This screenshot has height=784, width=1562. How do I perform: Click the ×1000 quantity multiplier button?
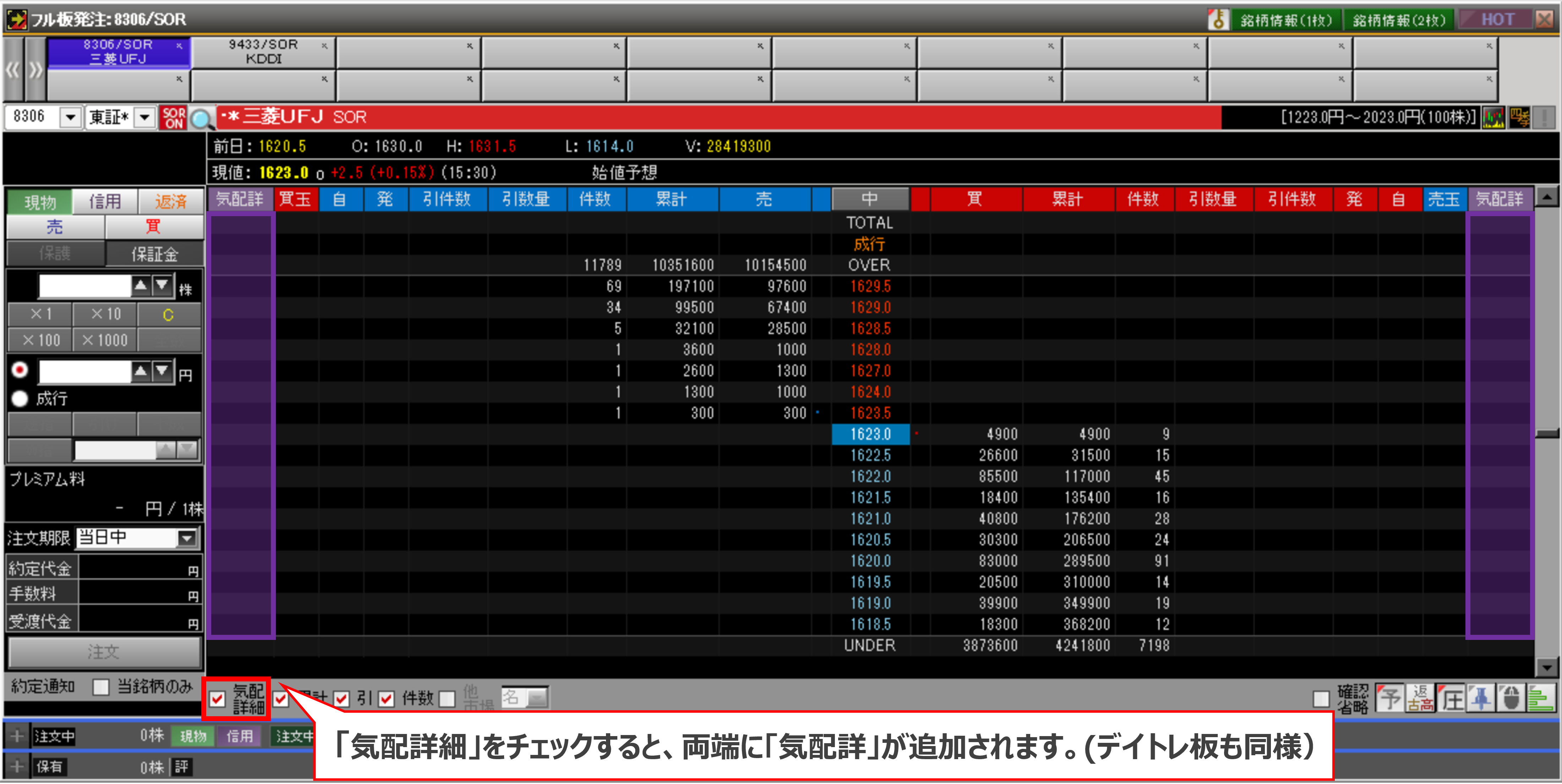coord(104,340)
